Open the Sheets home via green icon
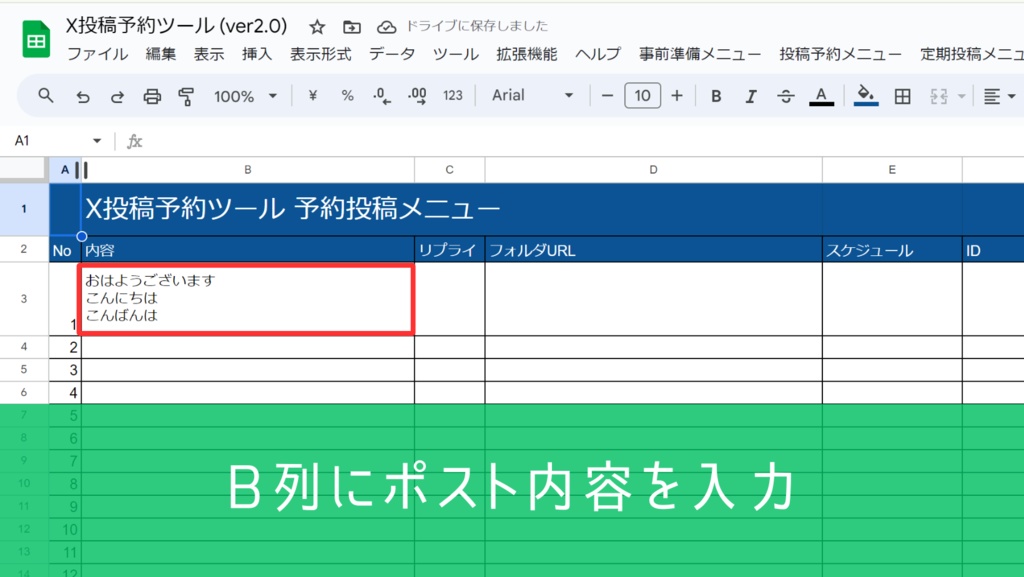 [x=37, y=40]
